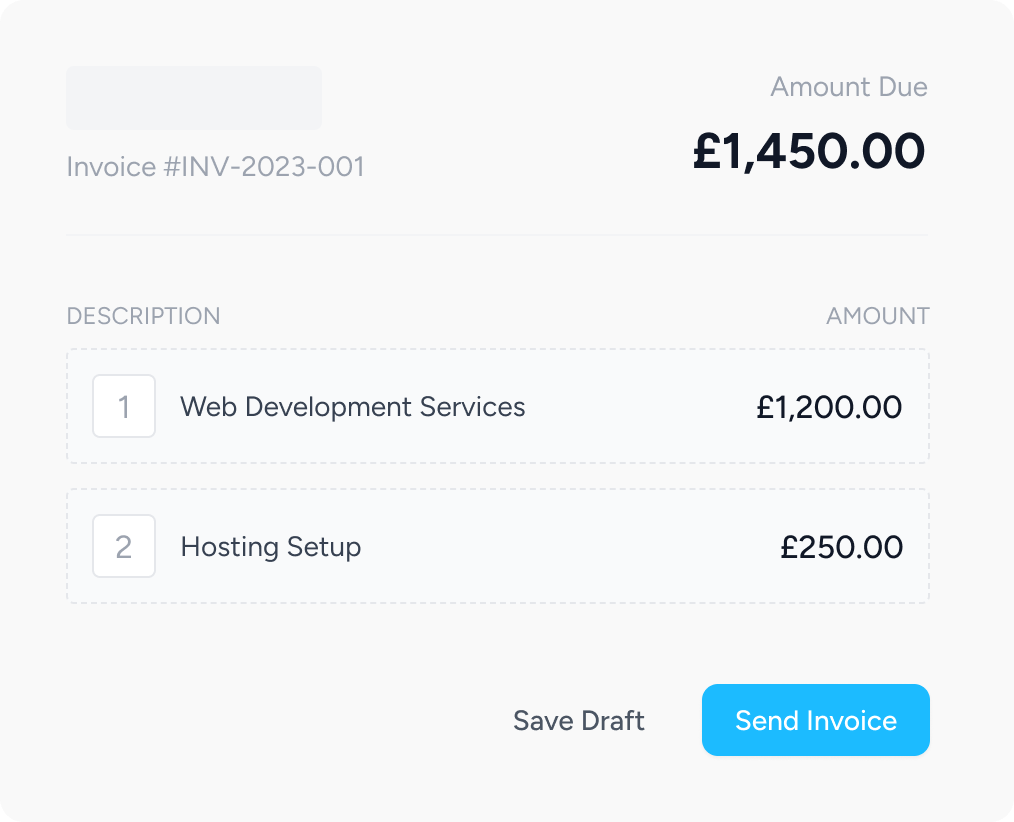Click the Hosting Setup description text

(x=270, y=547)
